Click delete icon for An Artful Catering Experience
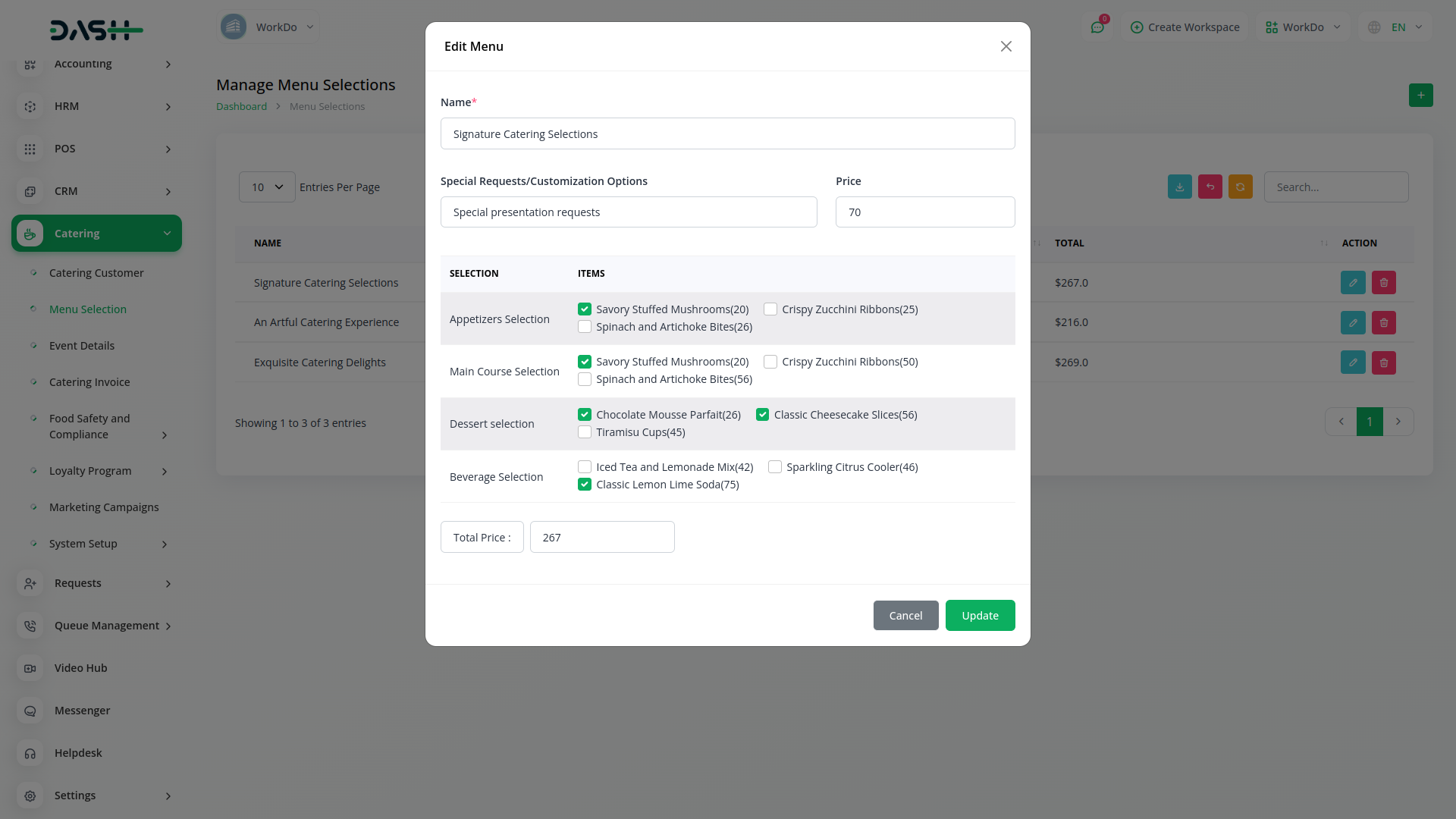The height and width of the screenshot is (819, 1456). pyautogui.click(x=1383, y=323)
